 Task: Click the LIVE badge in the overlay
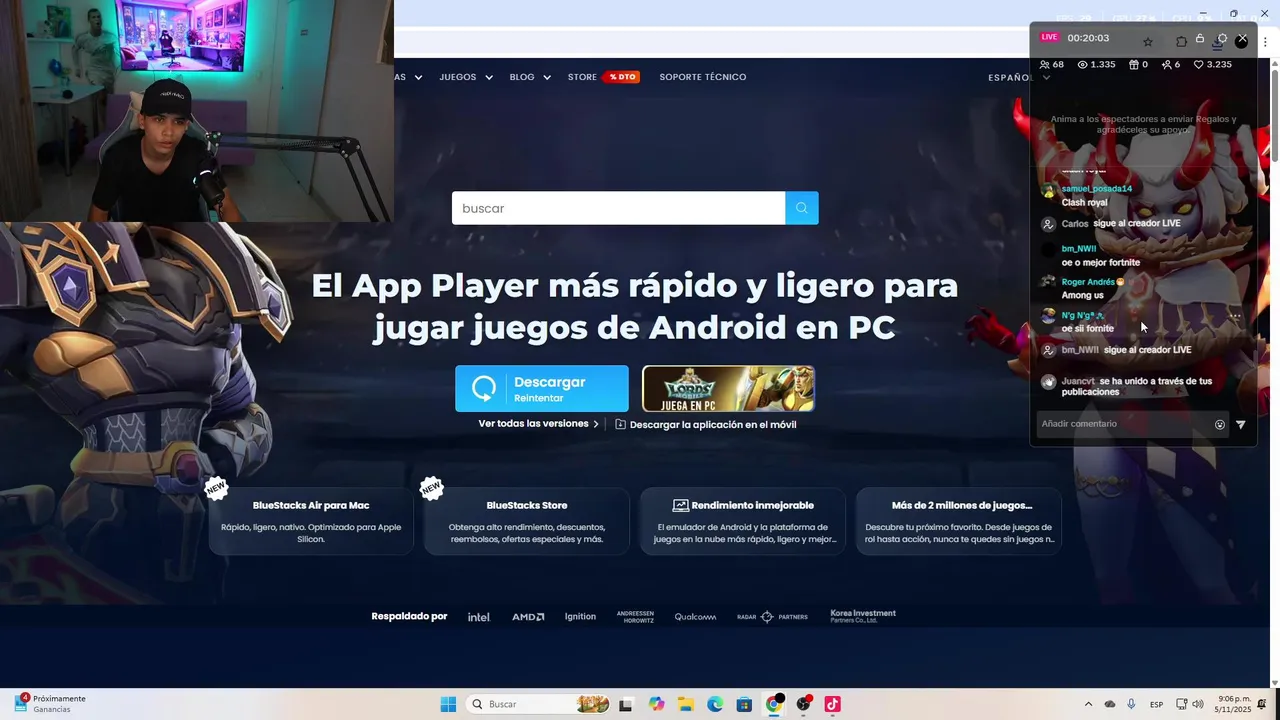coord(1049,37)
